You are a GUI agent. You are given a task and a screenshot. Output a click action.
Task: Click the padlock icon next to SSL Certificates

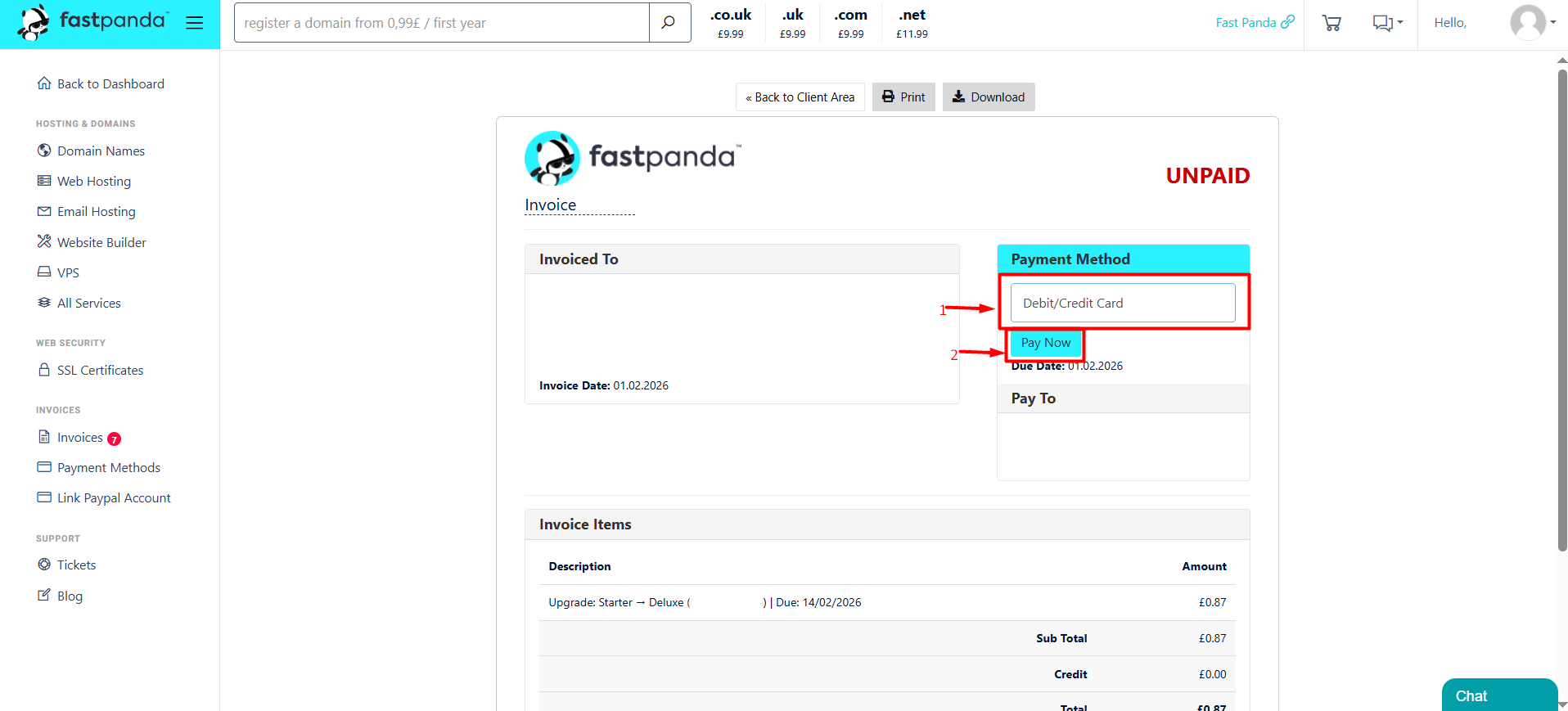pos(44,369)
